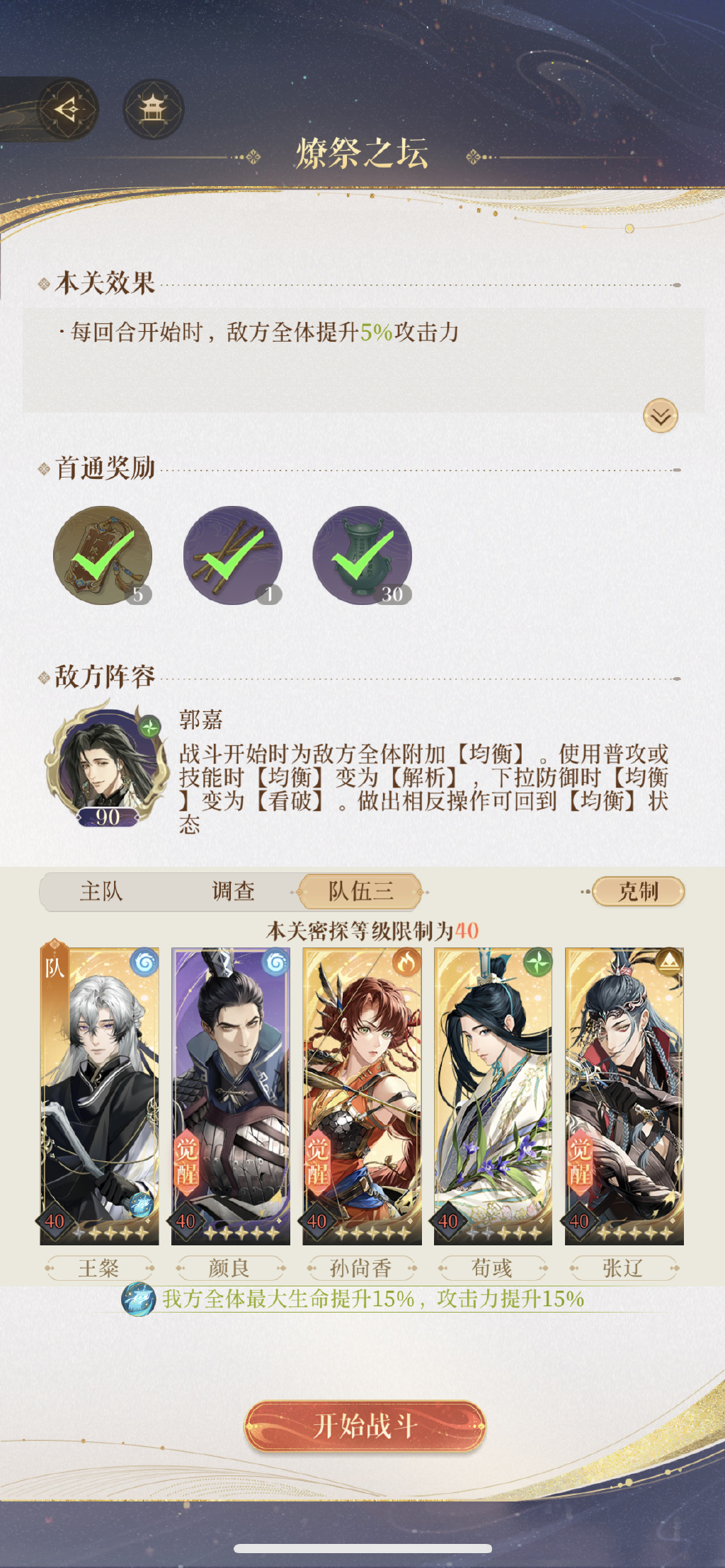Tap the back arrow icon
Image resolution: width=725 pixels, height=1568 pixels.
[x=67, y=110]
